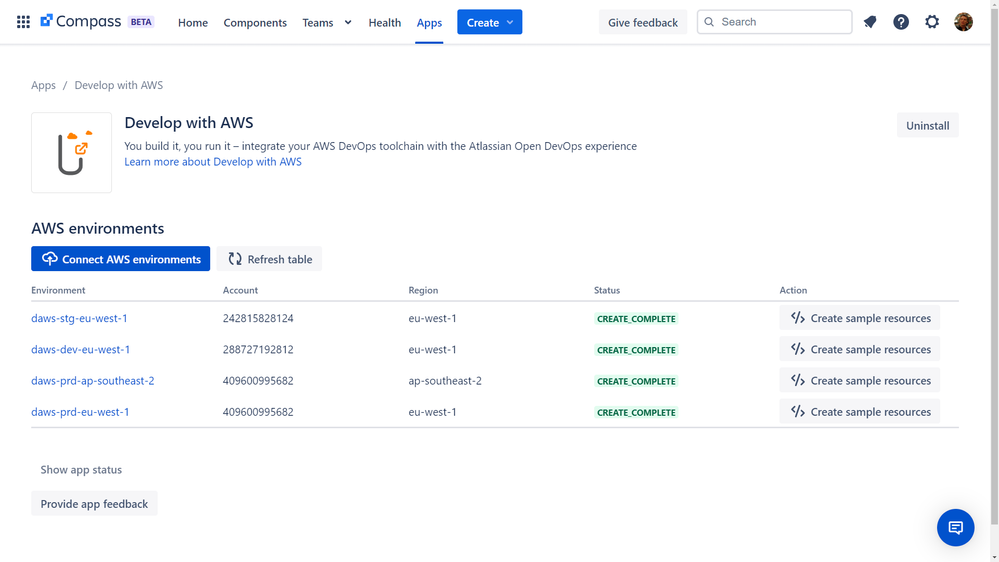Screen dimensions: 999x562
Task: Expand the Teams dropdown chevron
Action: click(x=348, y=22)
